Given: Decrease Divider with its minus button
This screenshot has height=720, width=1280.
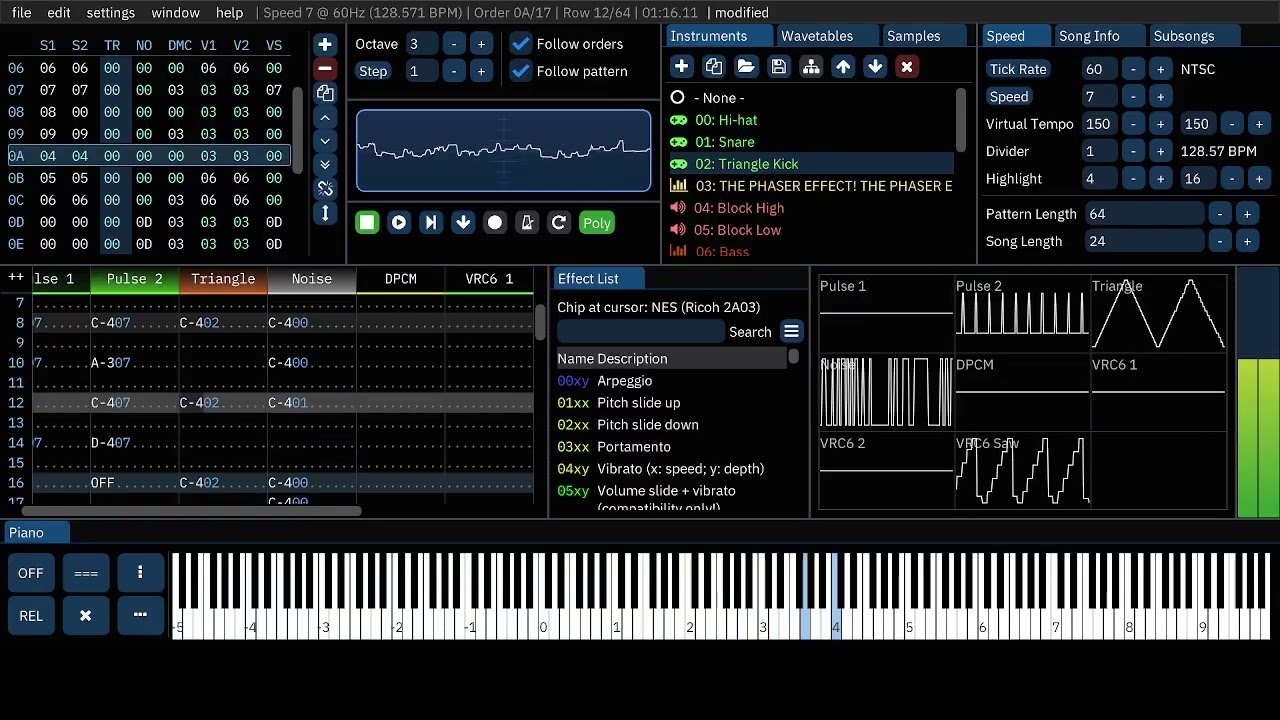Looking at the screenshot, I should pyautogui.click(x=1133, y=151).
